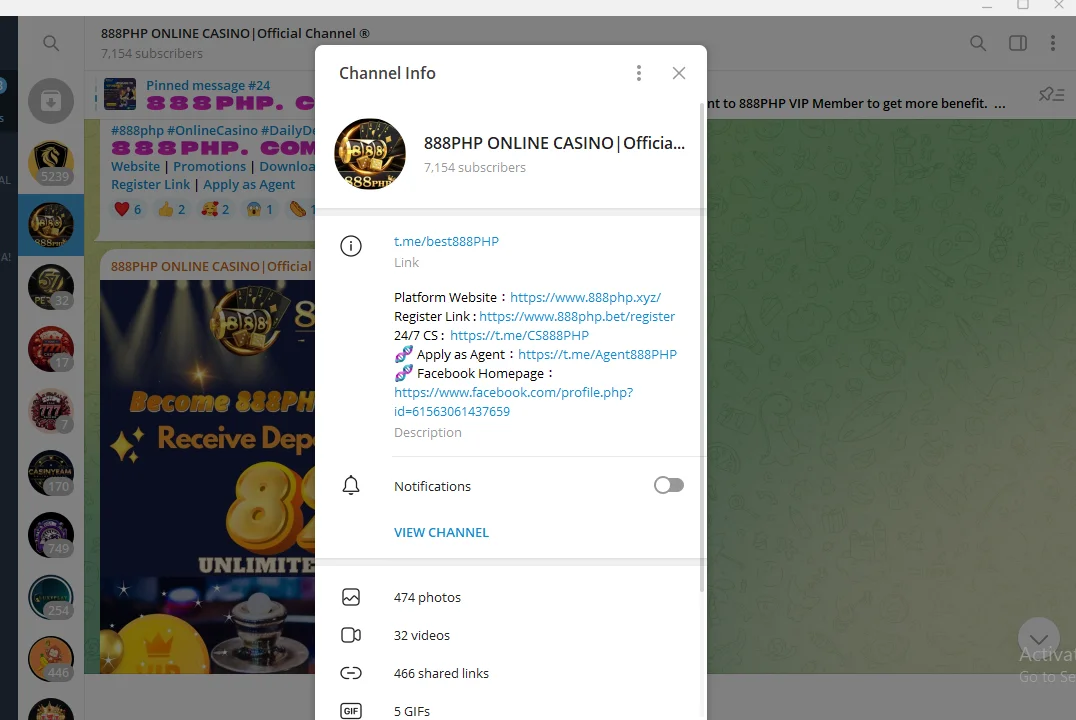Viewport: 1076px width, 720px height.
Task: Close the Channel Info dialog
Action: [679, 73]
